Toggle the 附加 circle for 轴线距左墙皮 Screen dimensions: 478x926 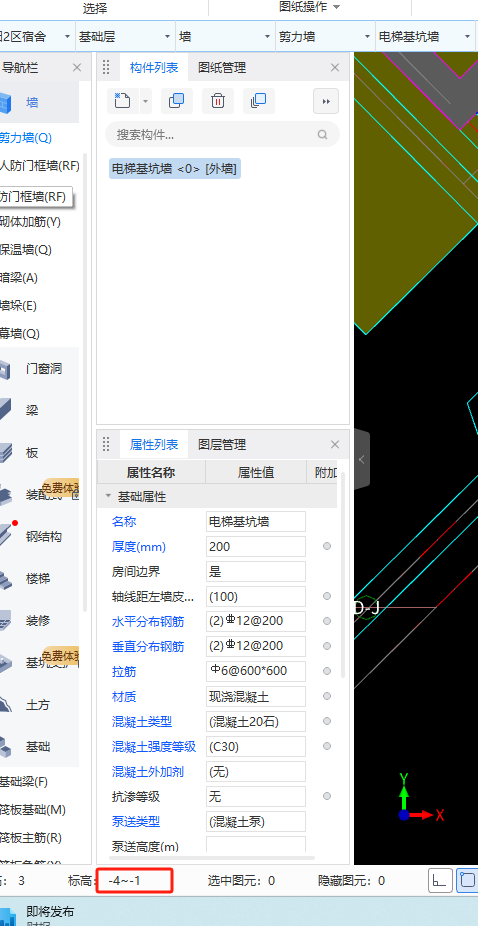[x=327, y=596]
